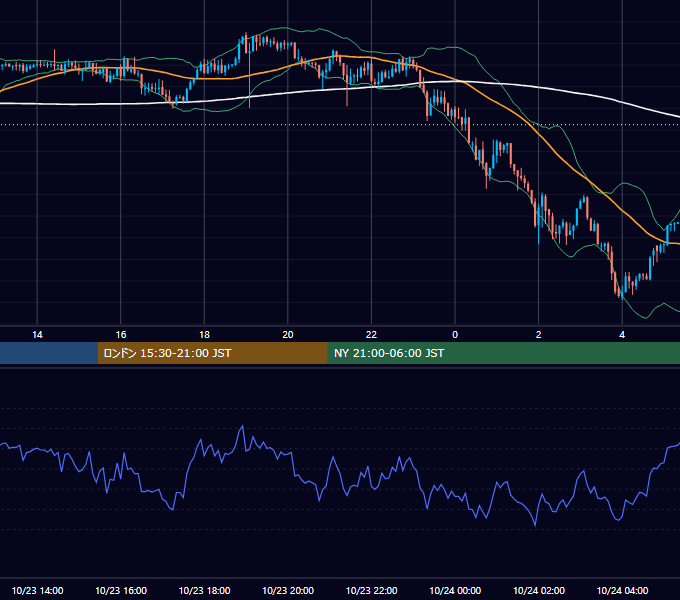The image size is (680, 600).
Task: Click the "4" hour label on price chart axis
Action: pyautogui.click(x=622, y=335)
